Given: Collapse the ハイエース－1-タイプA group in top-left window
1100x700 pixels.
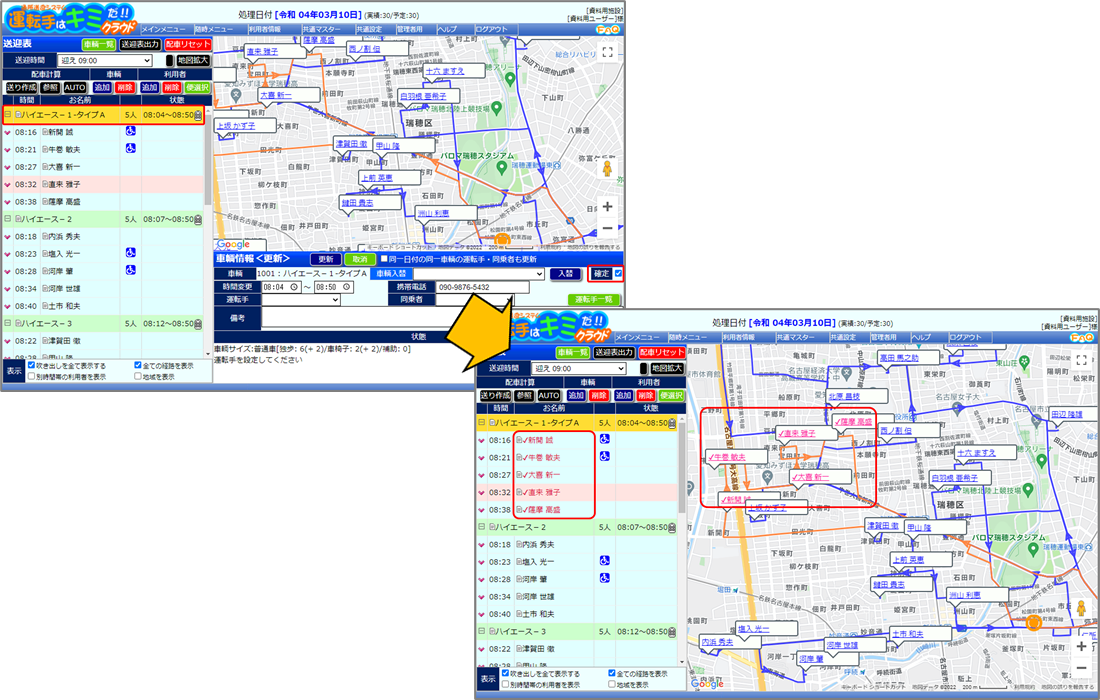Looking at the screenshot, I should click(8, 114).
